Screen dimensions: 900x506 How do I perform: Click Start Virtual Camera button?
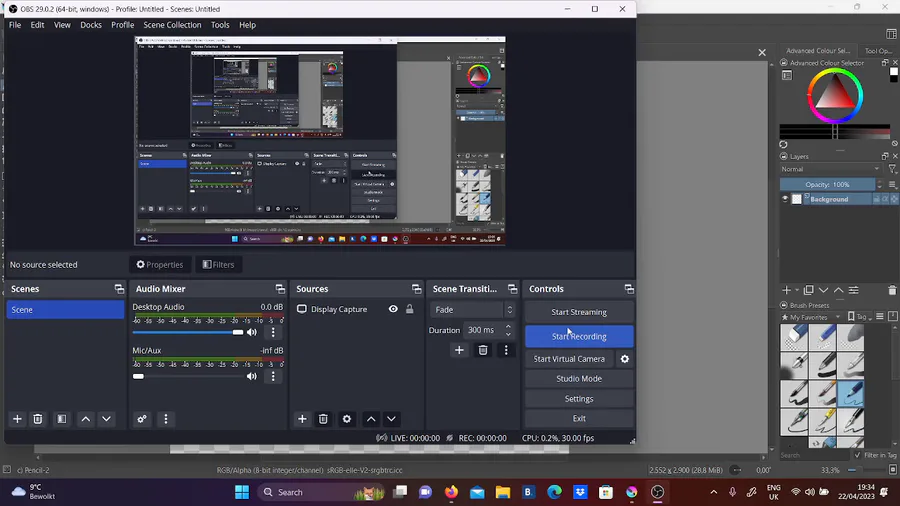569,359
